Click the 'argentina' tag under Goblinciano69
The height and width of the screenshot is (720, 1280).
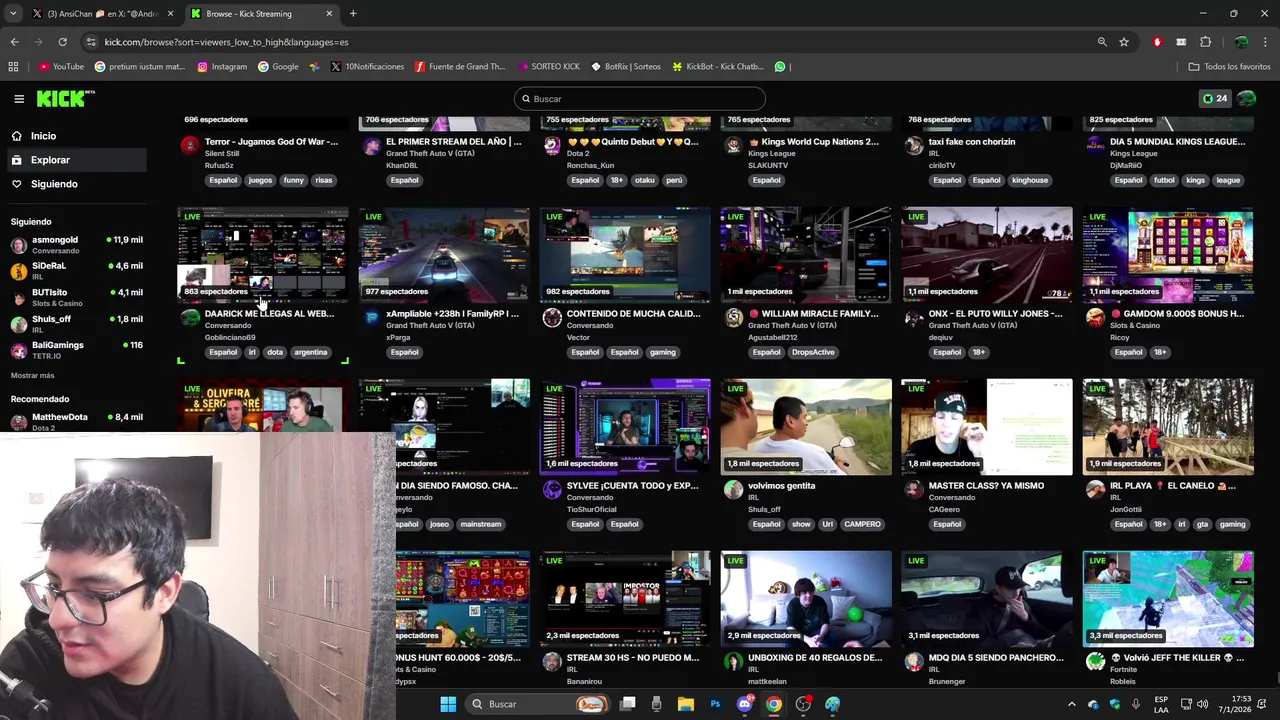pyautogui.click(x=311, y=352)
